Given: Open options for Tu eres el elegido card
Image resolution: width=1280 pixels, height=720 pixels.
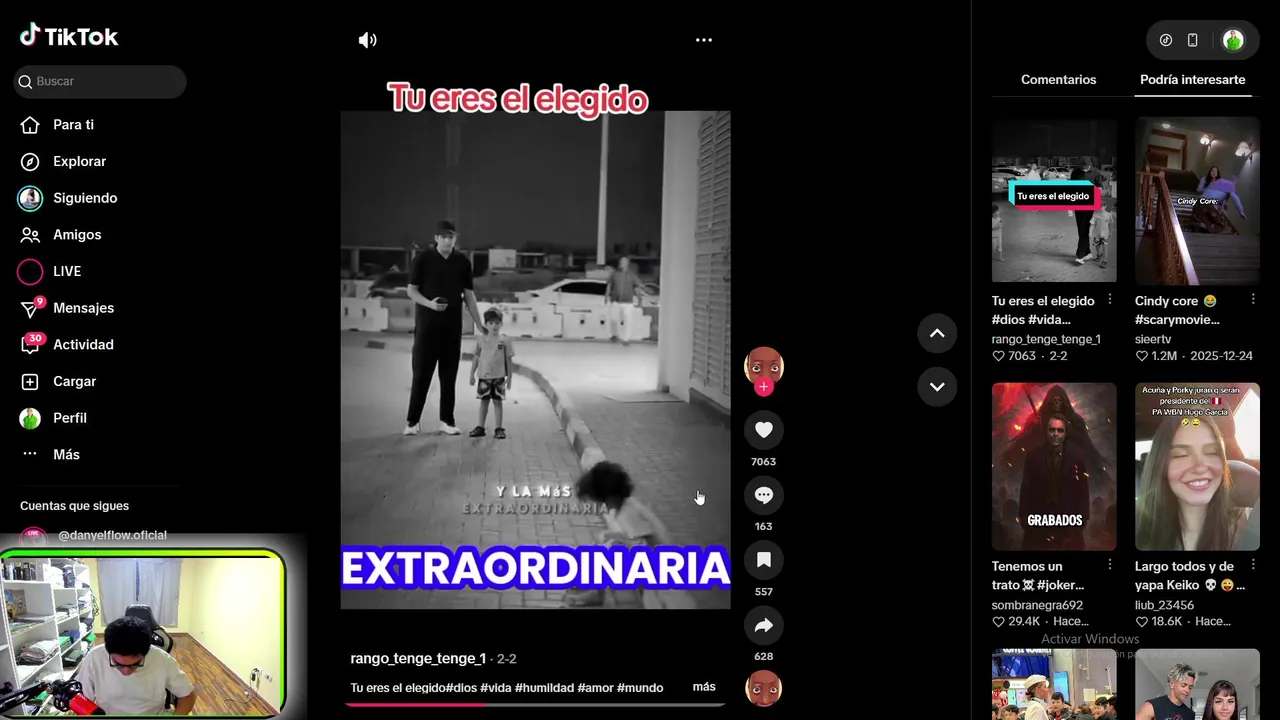Looking at the screenshot, I should click(1109, 300).
